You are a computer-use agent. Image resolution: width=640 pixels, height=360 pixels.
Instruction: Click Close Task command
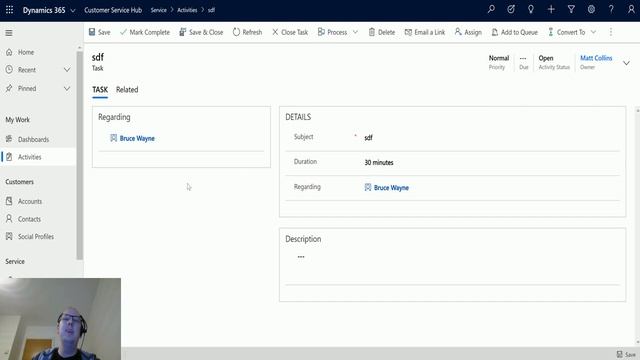pos(290,32)
